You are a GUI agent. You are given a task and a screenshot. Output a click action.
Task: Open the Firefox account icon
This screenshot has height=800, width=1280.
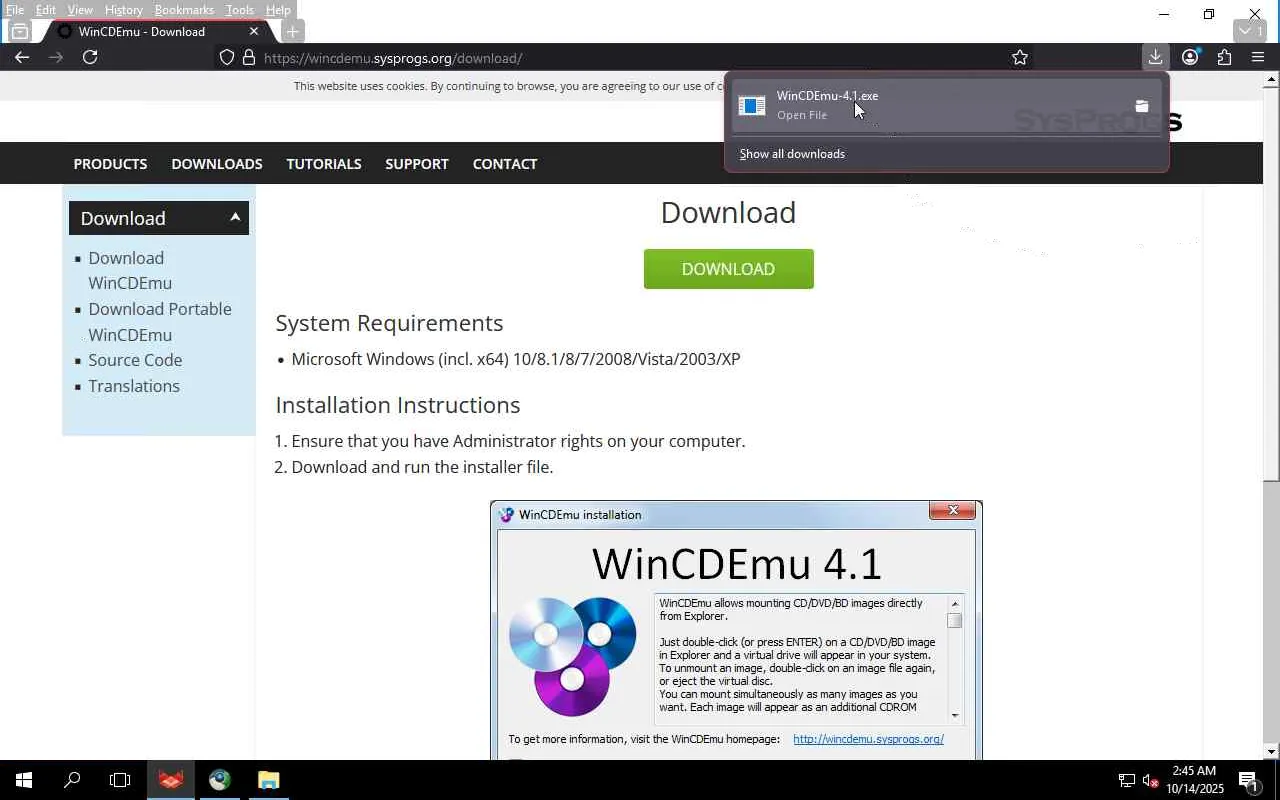tap(1190, 57)
